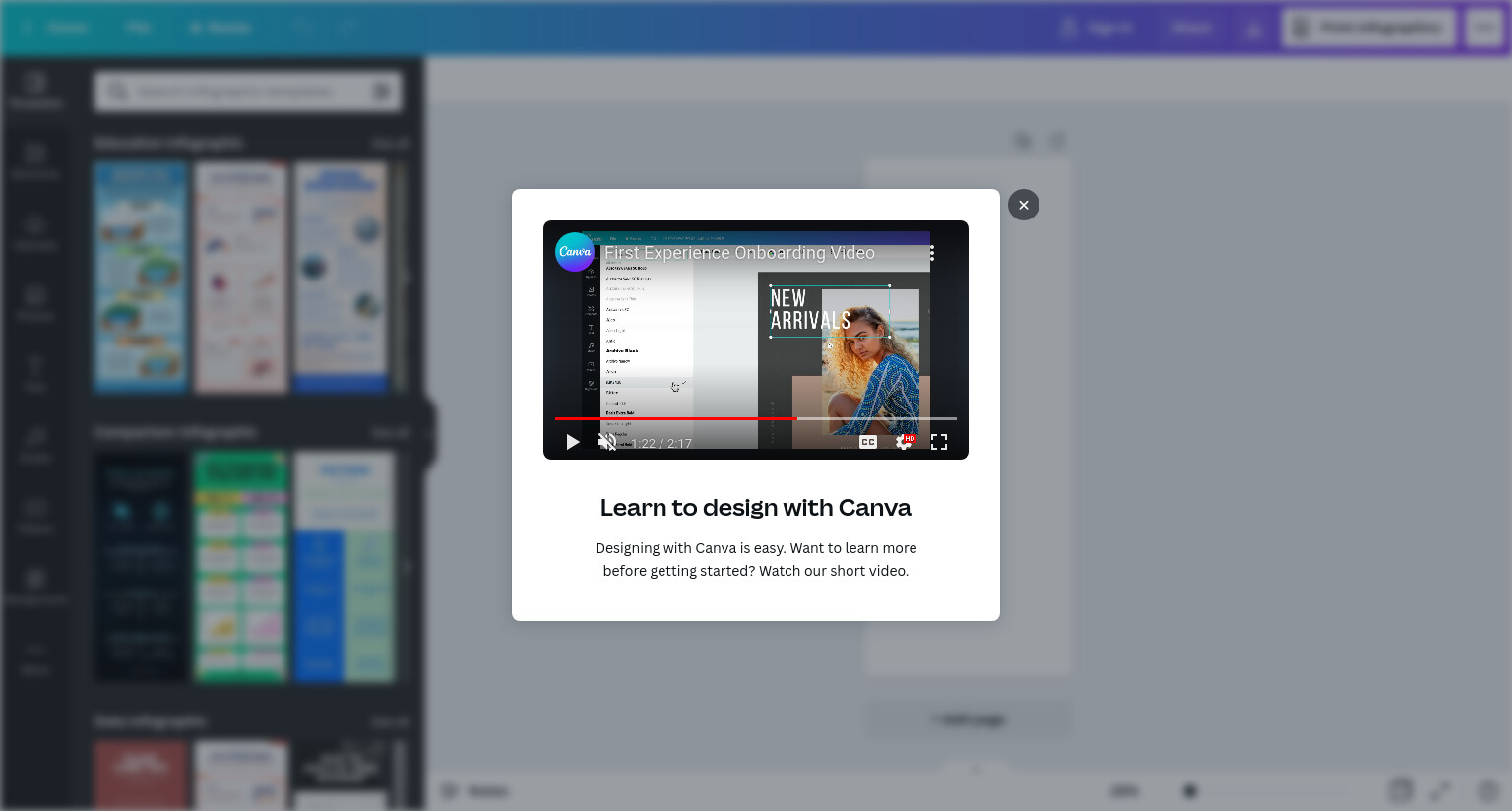Click the Print infographics button

[x=1369, y=28]
